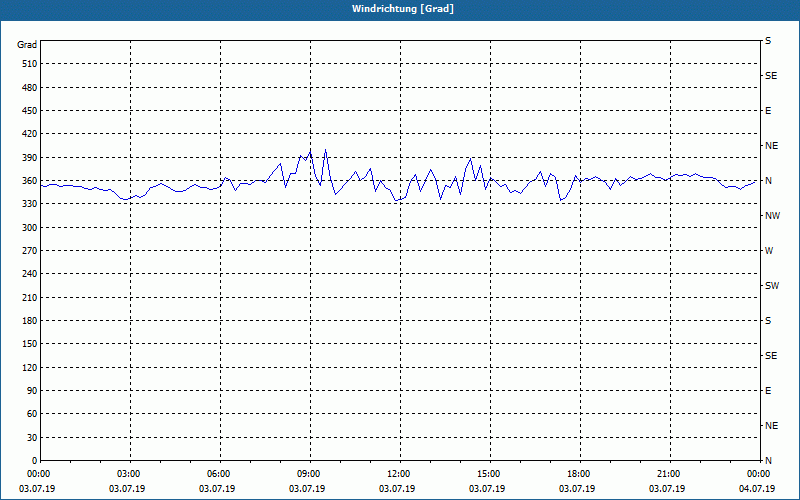800x500 pixels.
Task: Select the 270 degree axis label
Action: point(29,251)
